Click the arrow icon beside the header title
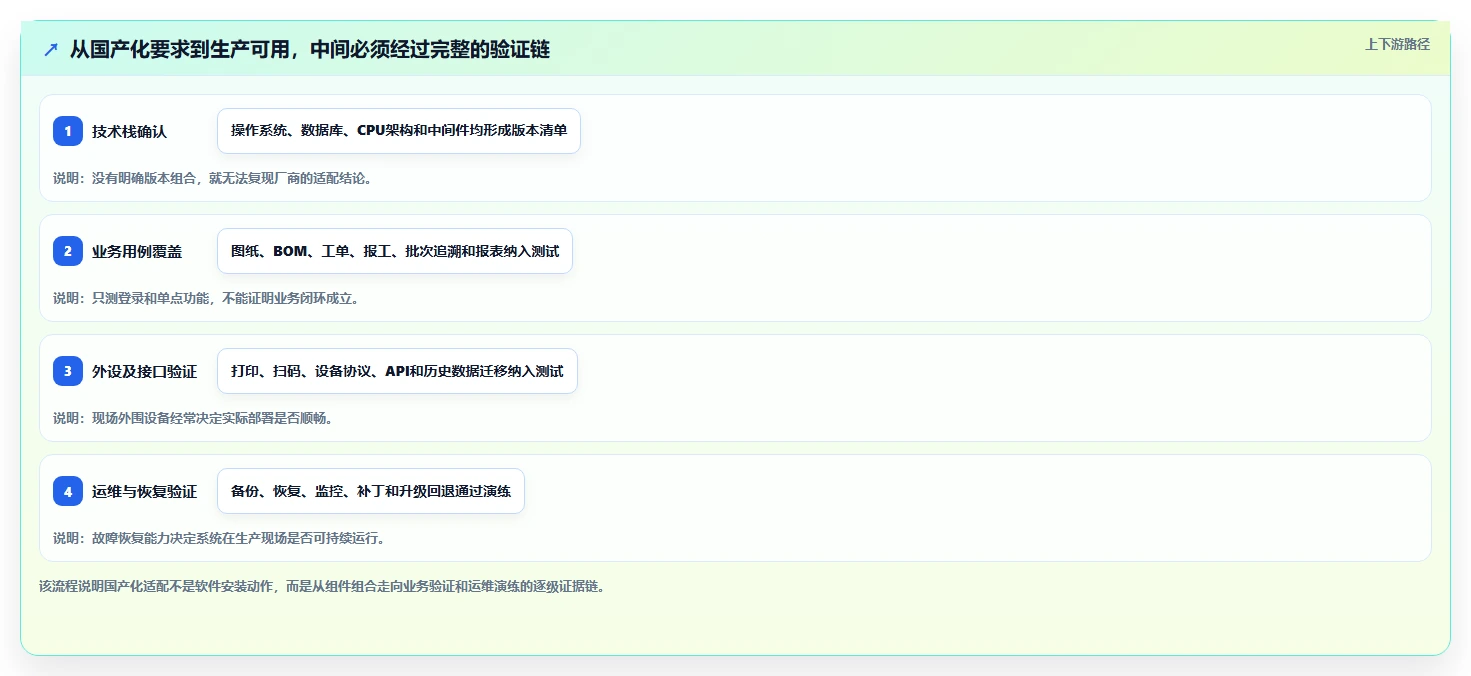The image size is (1471, 676). coord(51,50)
